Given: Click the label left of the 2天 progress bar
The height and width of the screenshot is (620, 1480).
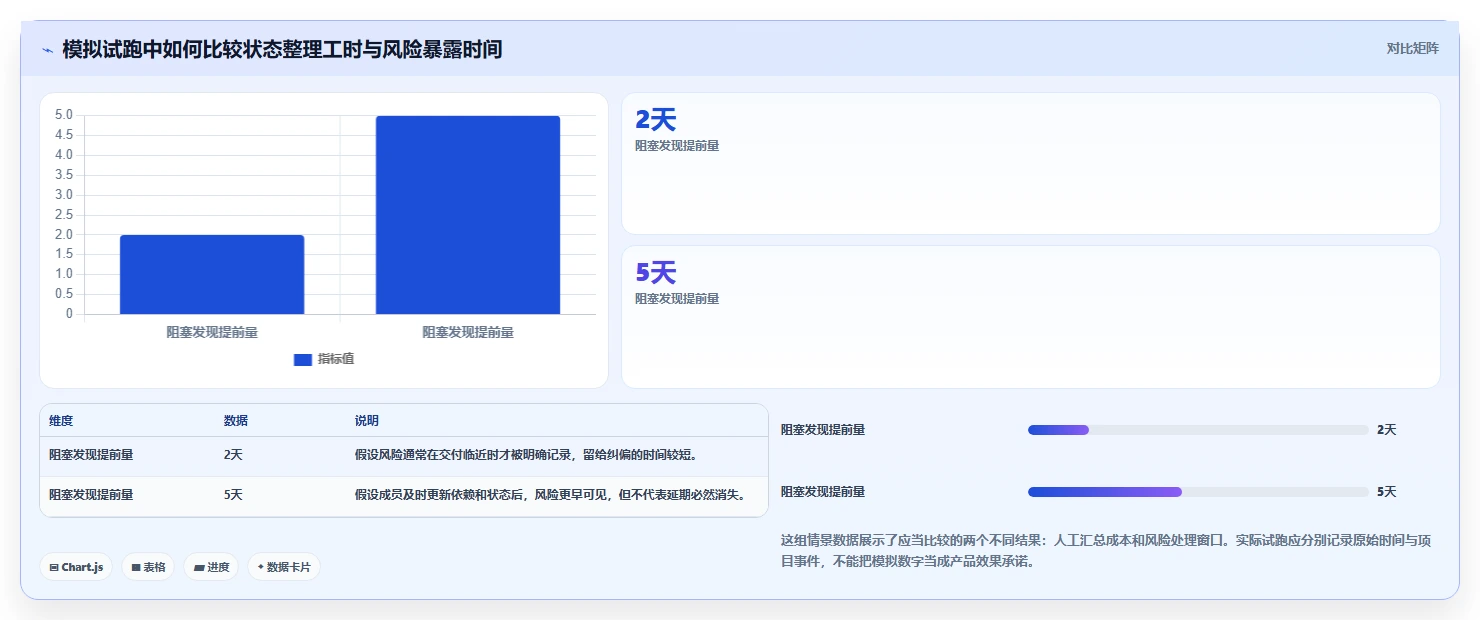Looking at the screenshot, I should 823,430.
